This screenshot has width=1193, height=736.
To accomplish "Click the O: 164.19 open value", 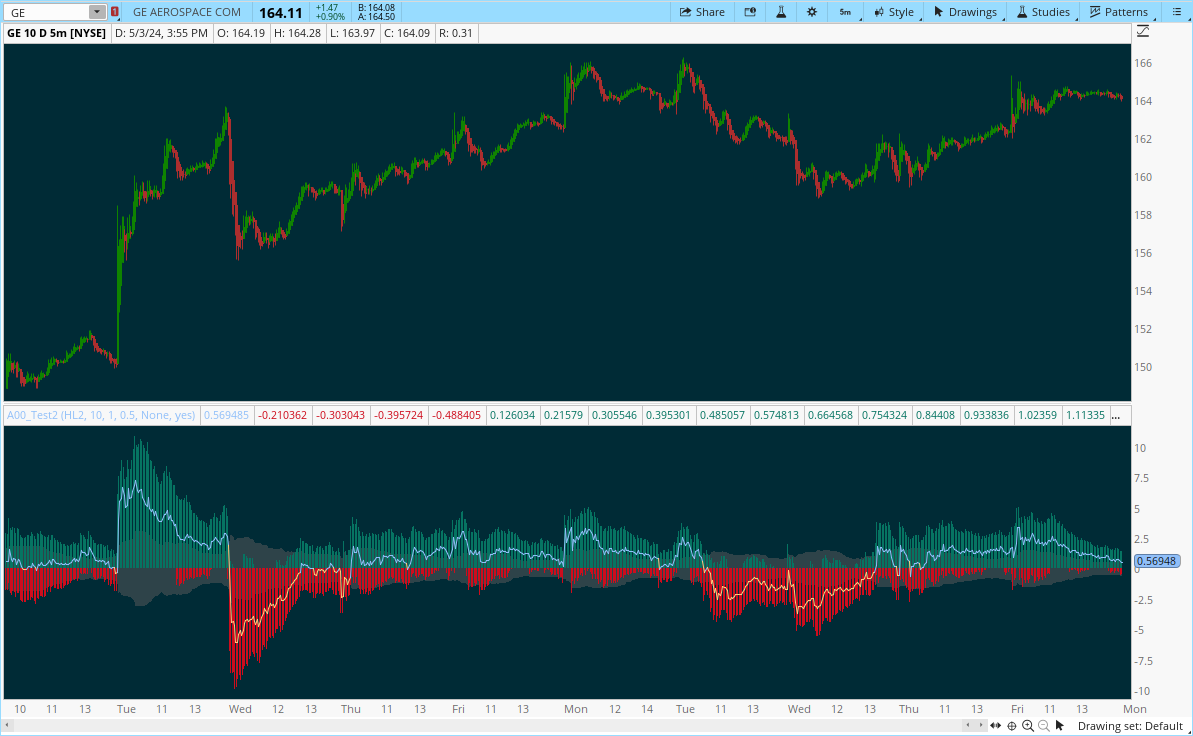I will coord(240,33).
